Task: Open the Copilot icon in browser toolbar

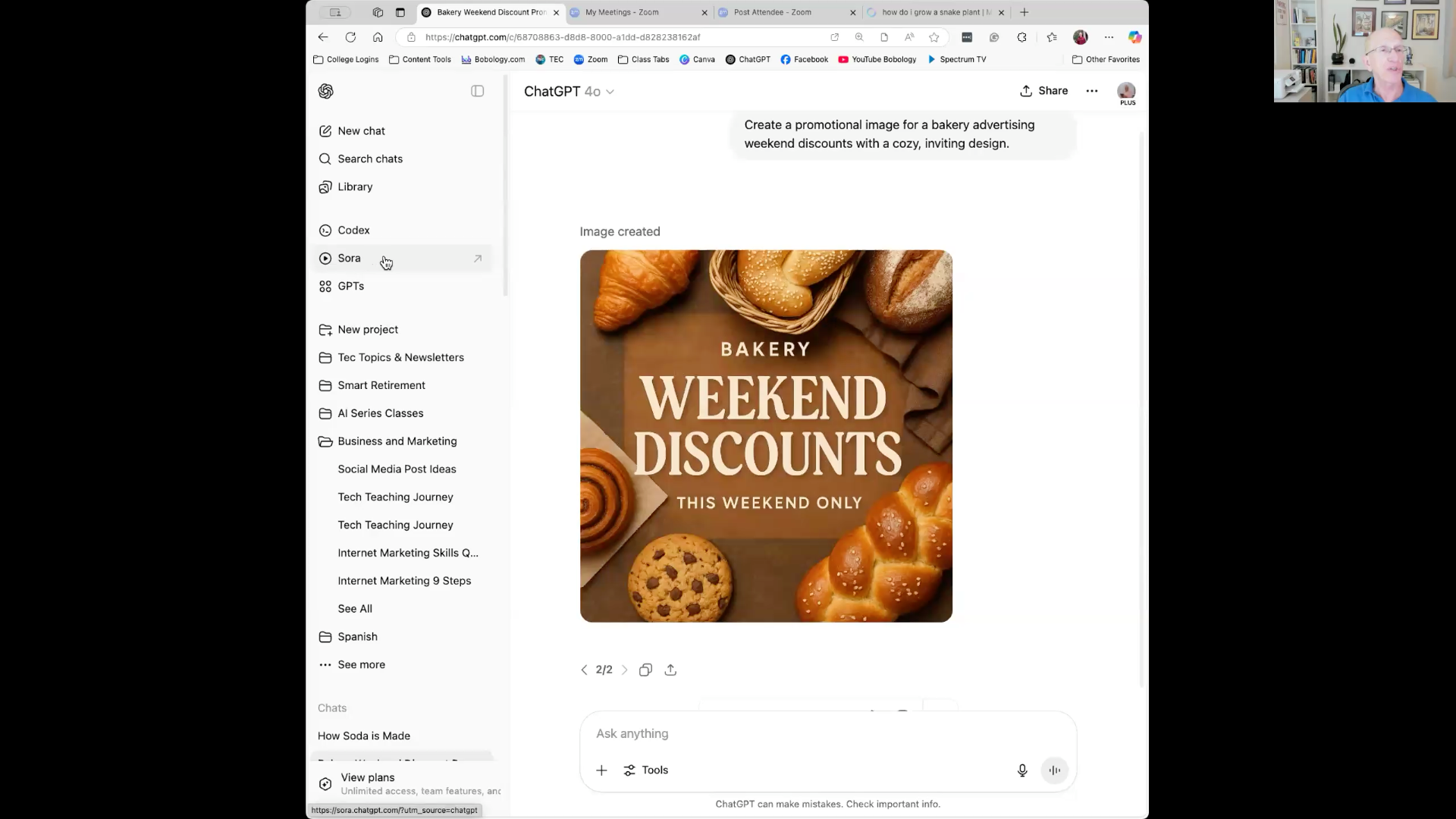Action: click(1134, 37)
